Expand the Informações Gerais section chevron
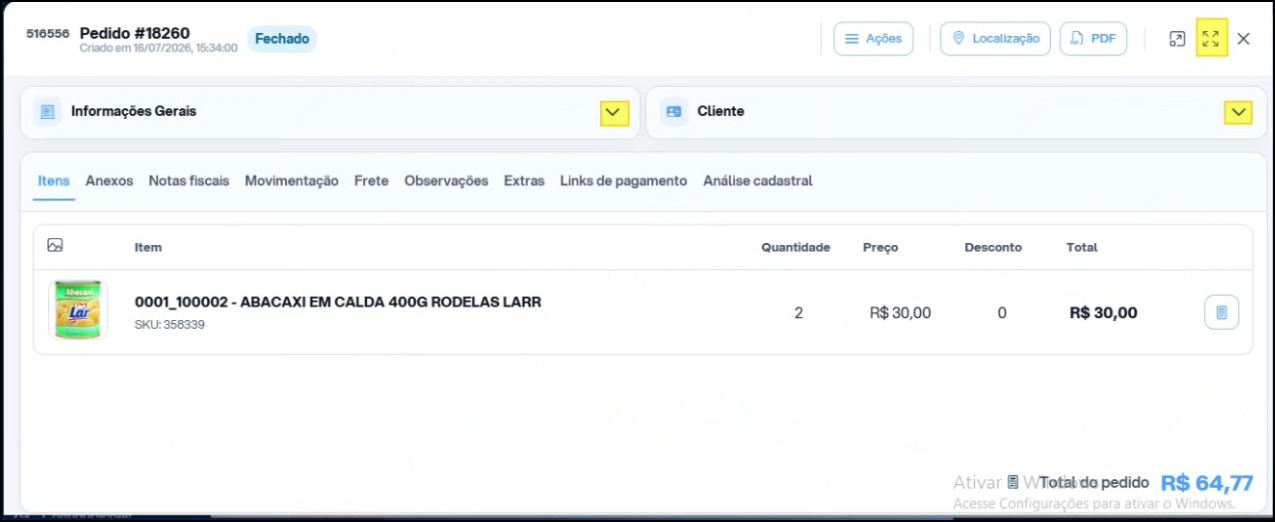The height and width of the screenshot is (522, 1275). [614, 112]
